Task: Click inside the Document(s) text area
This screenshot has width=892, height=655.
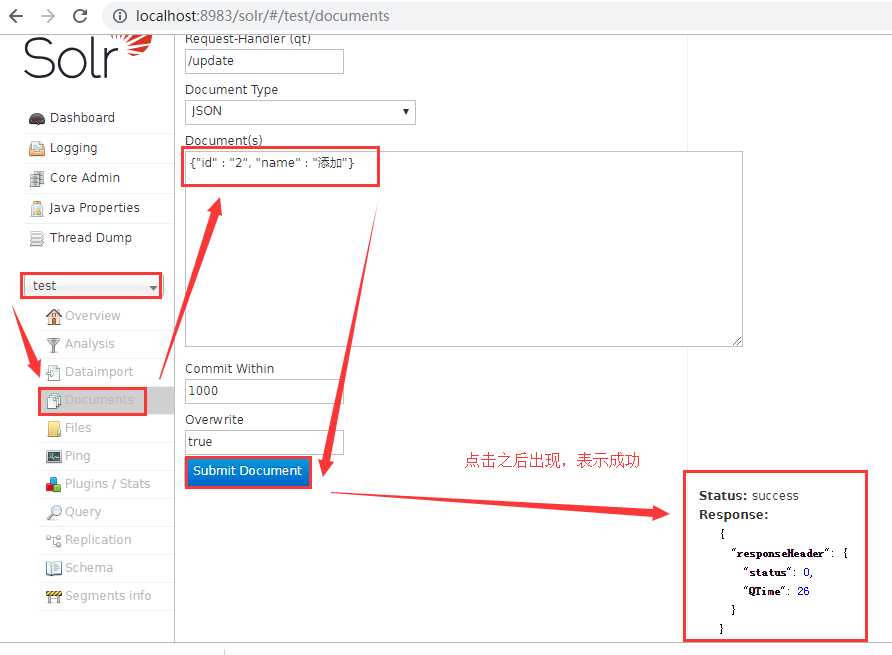Action: [464, 249]
